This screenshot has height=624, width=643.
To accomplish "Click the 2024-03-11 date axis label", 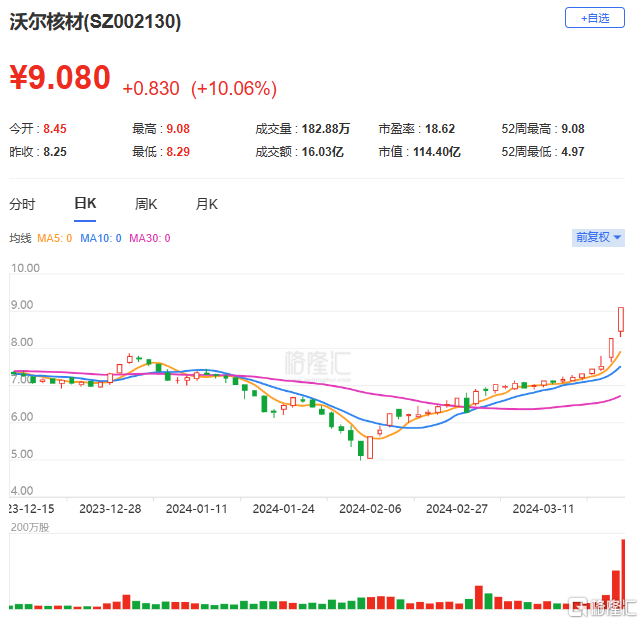I will [543, 509].
